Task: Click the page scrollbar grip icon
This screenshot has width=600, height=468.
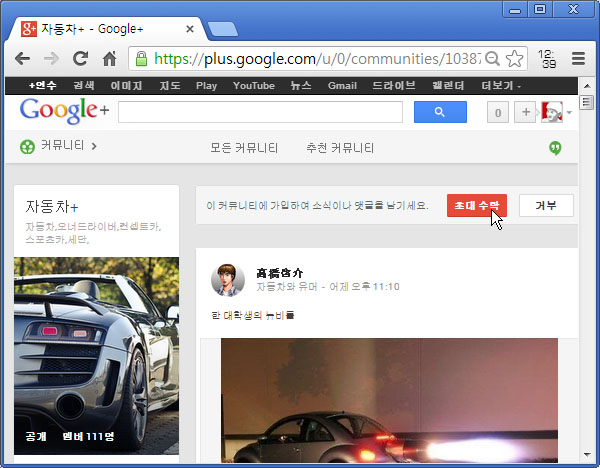Action: click(x=586, y=103)
